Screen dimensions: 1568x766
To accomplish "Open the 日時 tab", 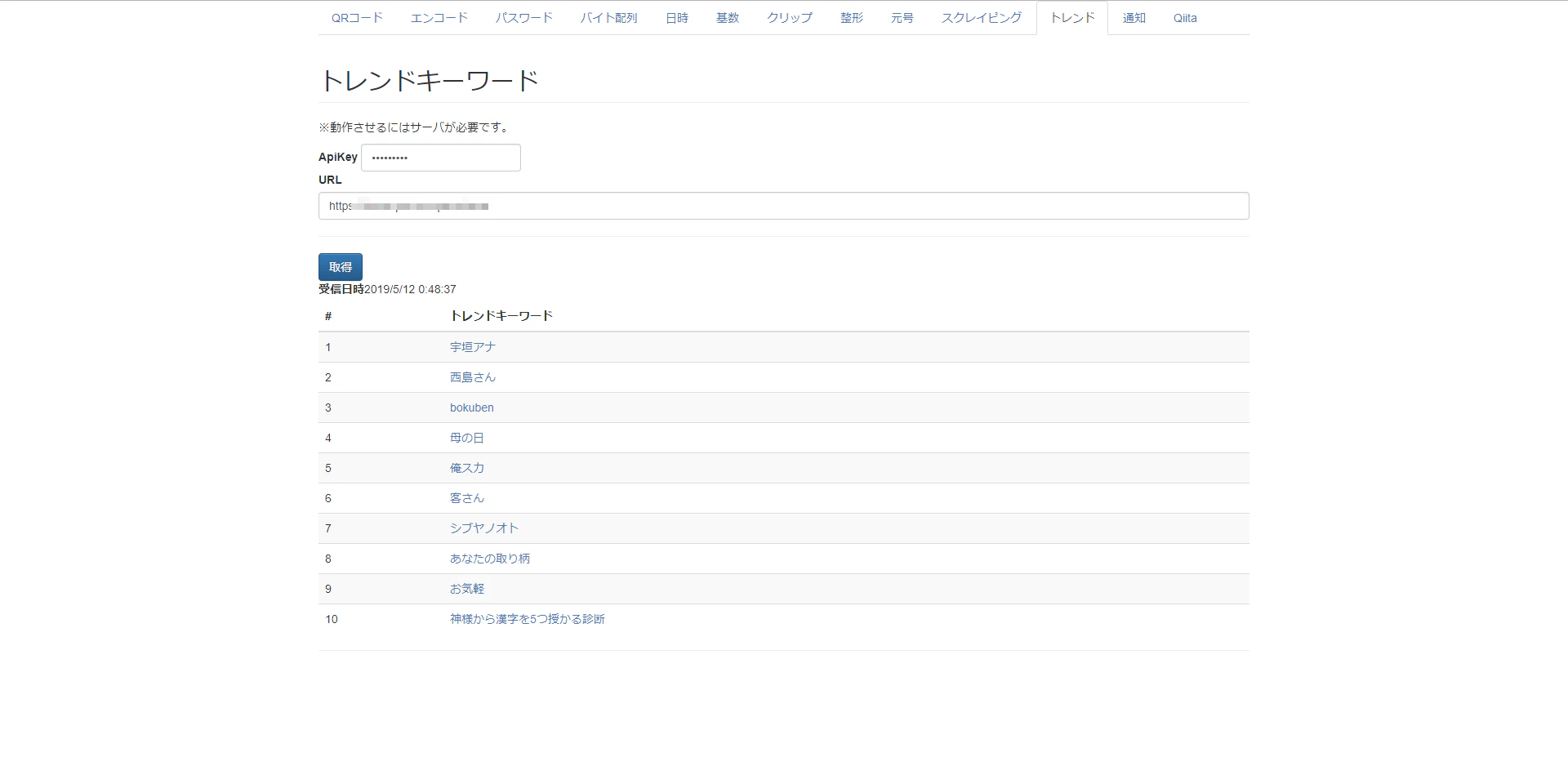I will coord(676,18).
